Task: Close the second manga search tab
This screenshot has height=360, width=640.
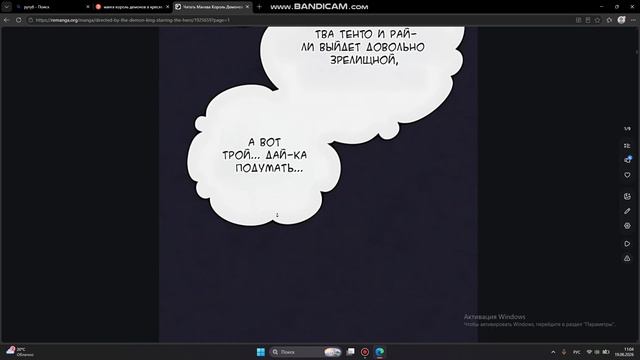Action: click(167, 7)
